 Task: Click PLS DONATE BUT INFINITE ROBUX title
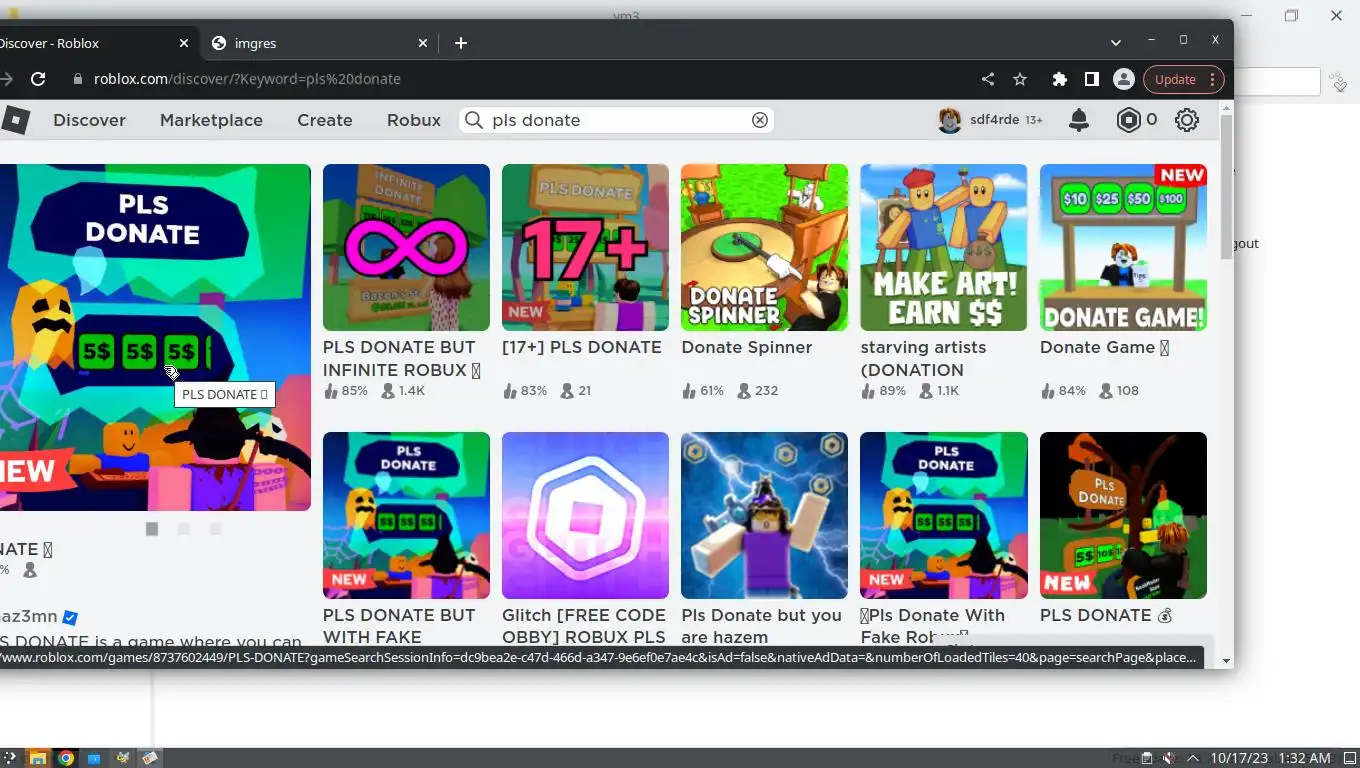tap(402, 358)
